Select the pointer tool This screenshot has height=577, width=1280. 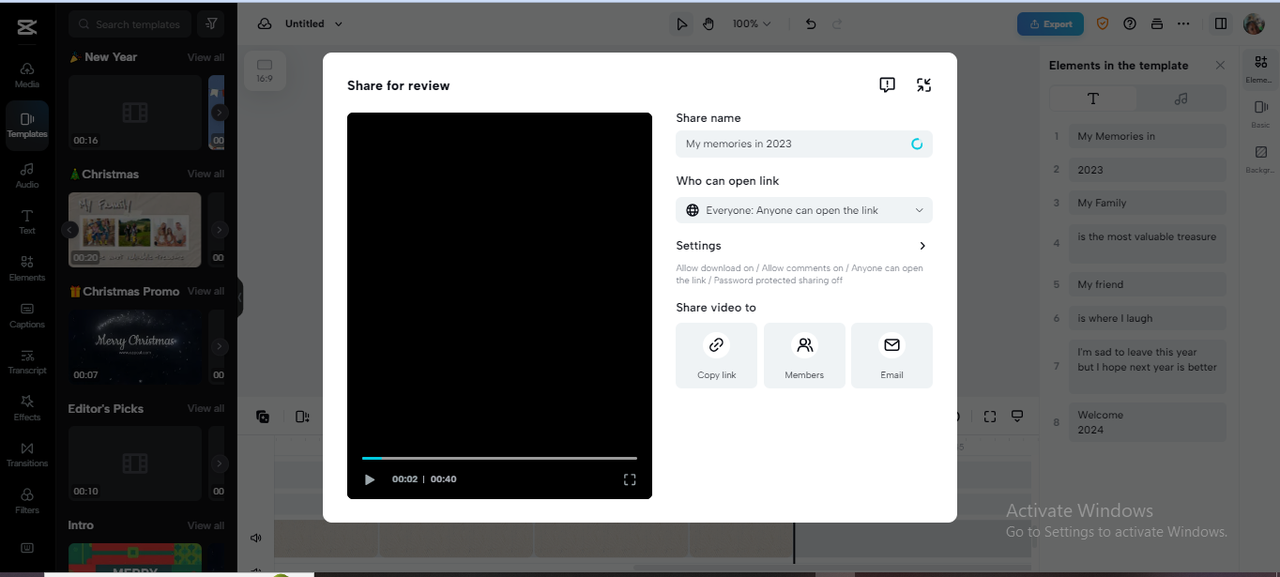(682, 24)
